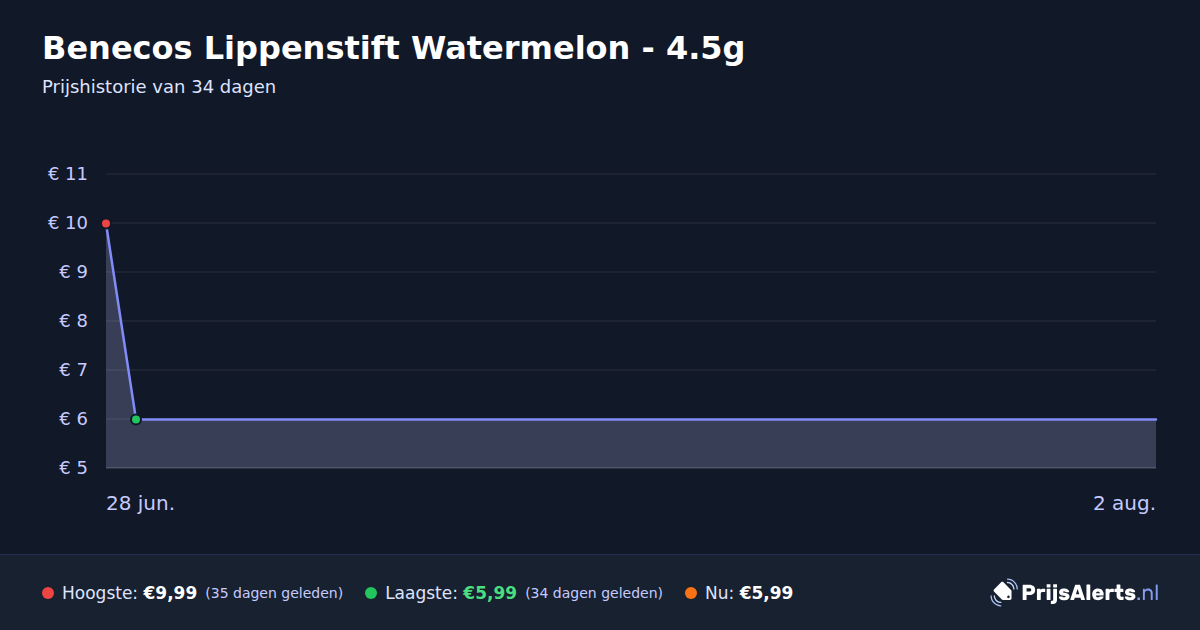Click the Prijshistorie van 34 dagen subtitle
Viewport: 1200px width, 630px height.
click(159, 87)
